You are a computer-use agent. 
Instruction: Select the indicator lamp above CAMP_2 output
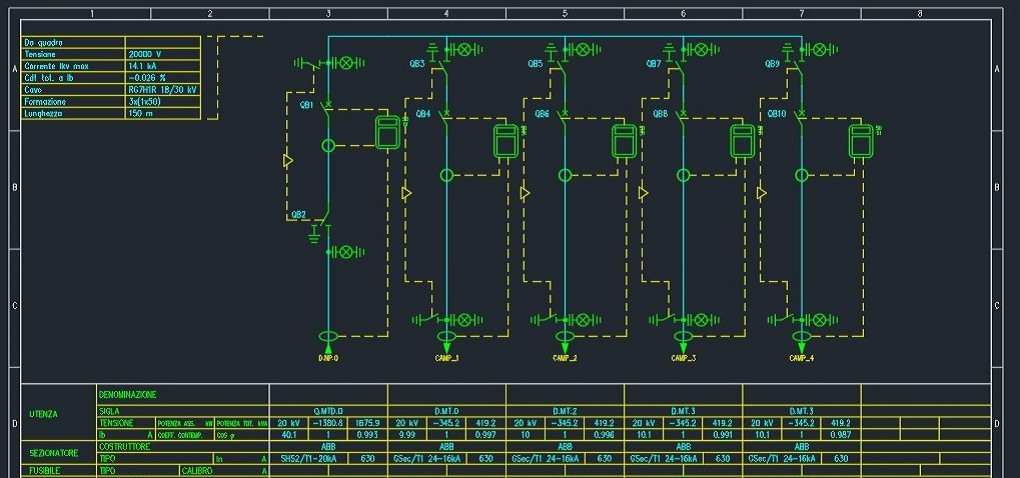pyautogui.click(x=584, y=319)
